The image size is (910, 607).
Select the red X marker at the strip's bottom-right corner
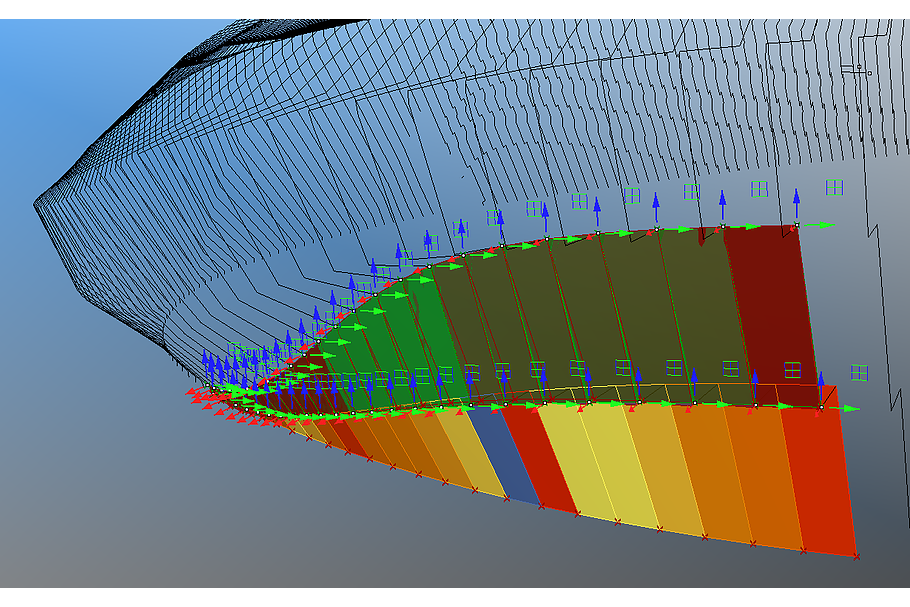(x=857, y=556)
